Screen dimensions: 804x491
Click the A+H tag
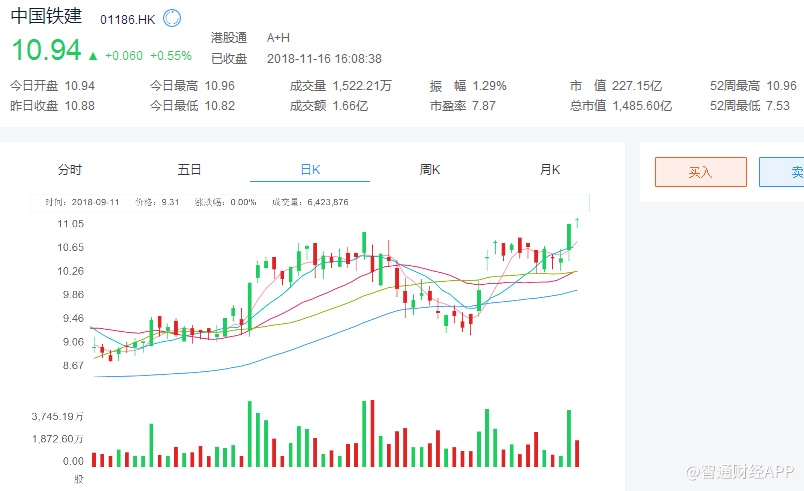[x=278, y=38]
